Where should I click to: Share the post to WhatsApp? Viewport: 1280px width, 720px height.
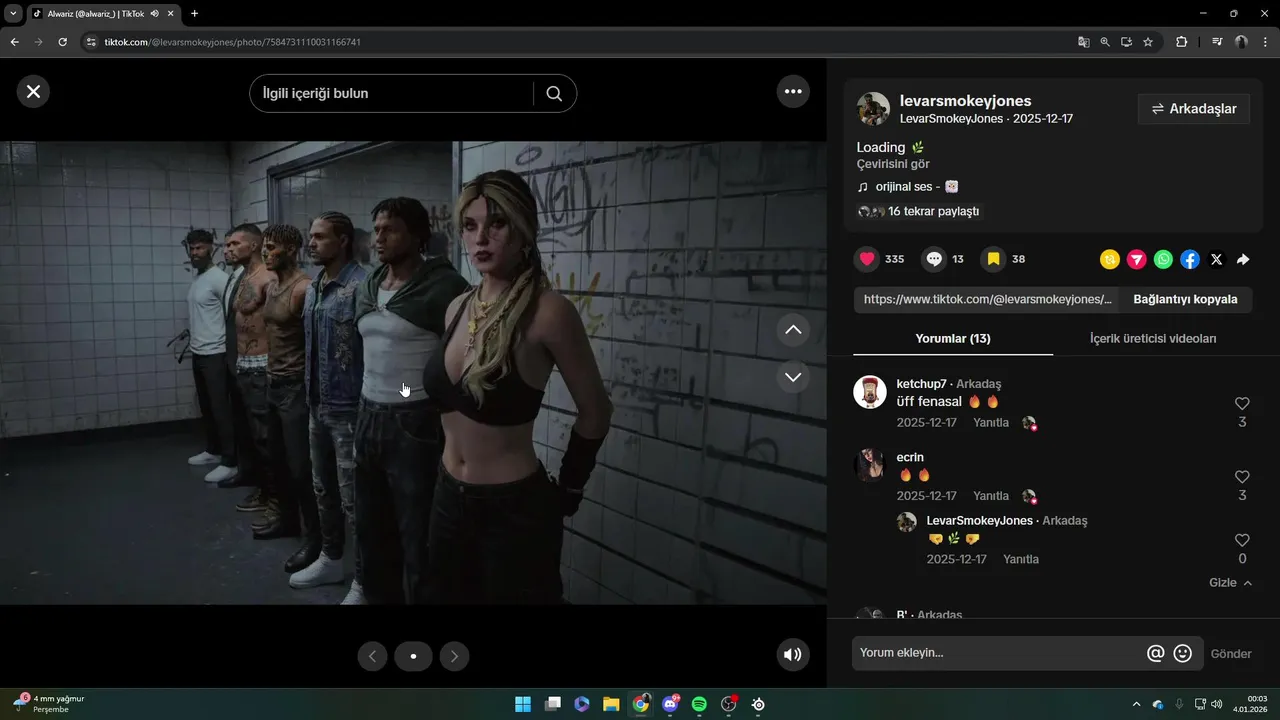point(1163,259)
